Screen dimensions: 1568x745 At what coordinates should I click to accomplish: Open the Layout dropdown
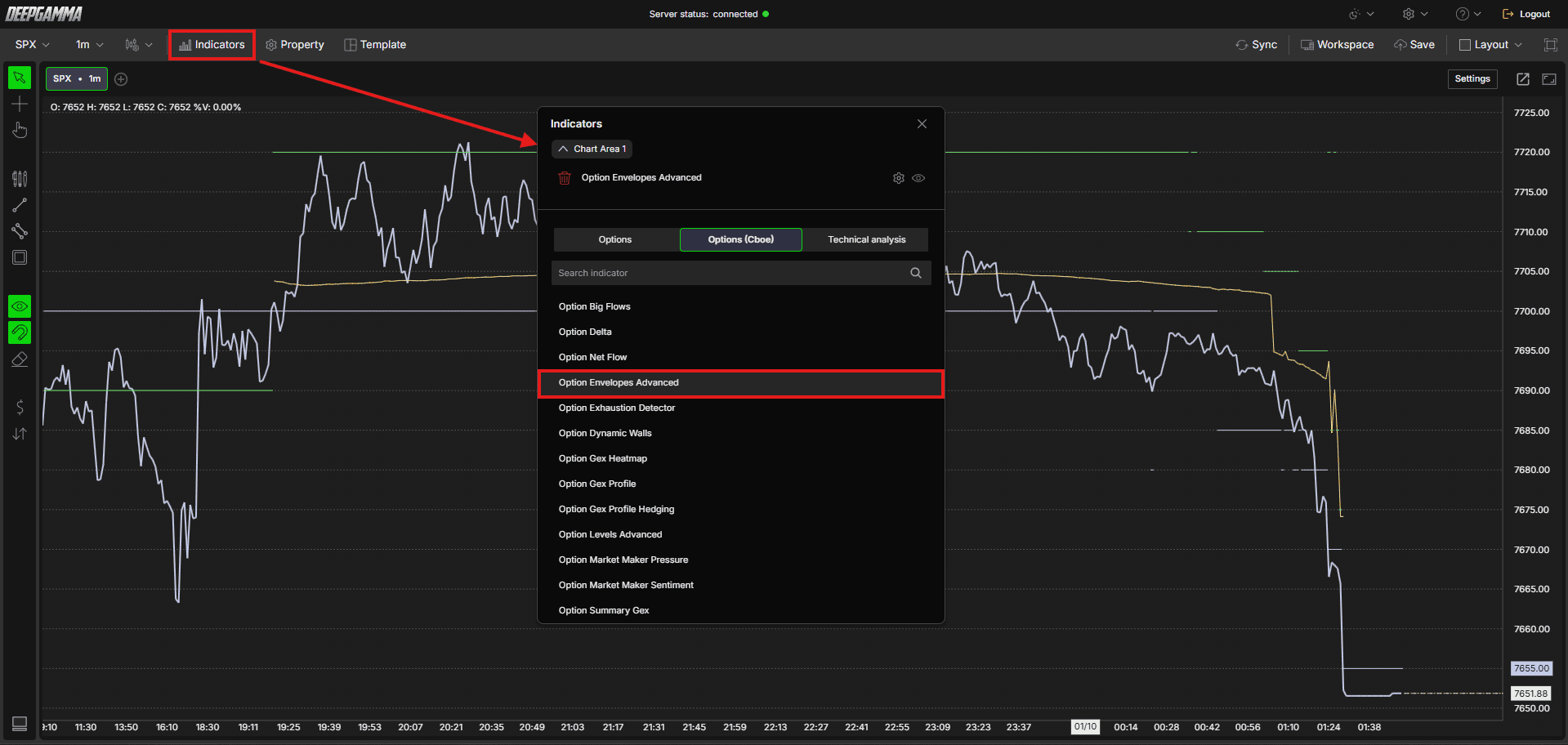1491,45
